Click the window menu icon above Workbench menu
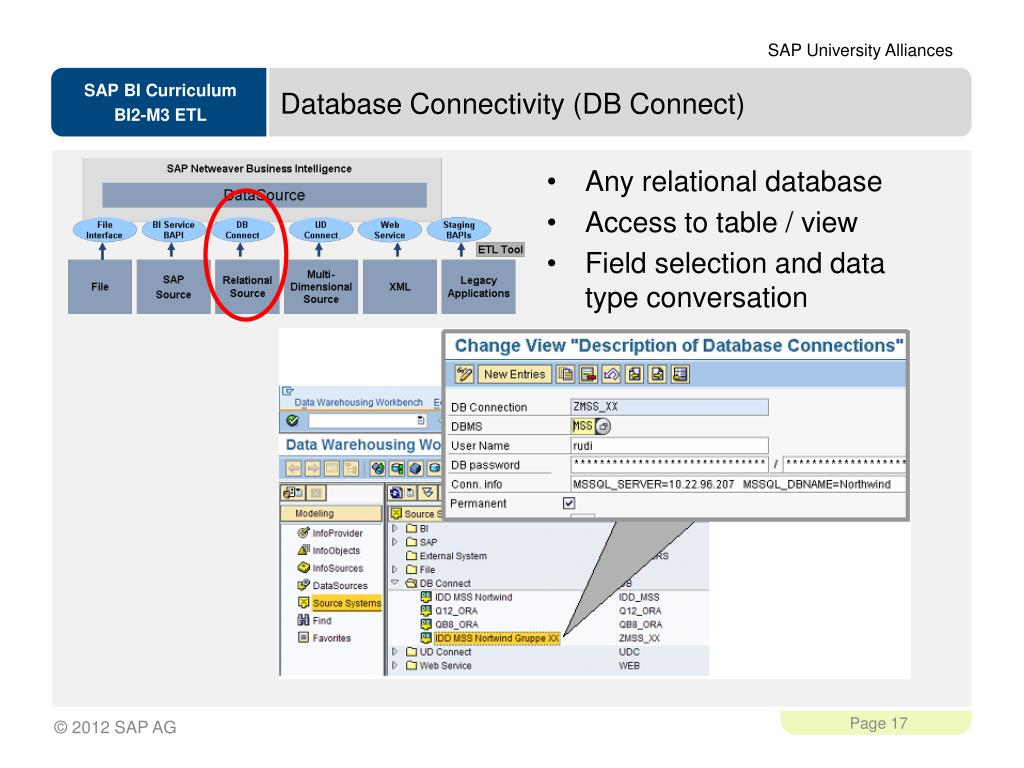This screenshot has height=768, width=1024. [287, 391]
